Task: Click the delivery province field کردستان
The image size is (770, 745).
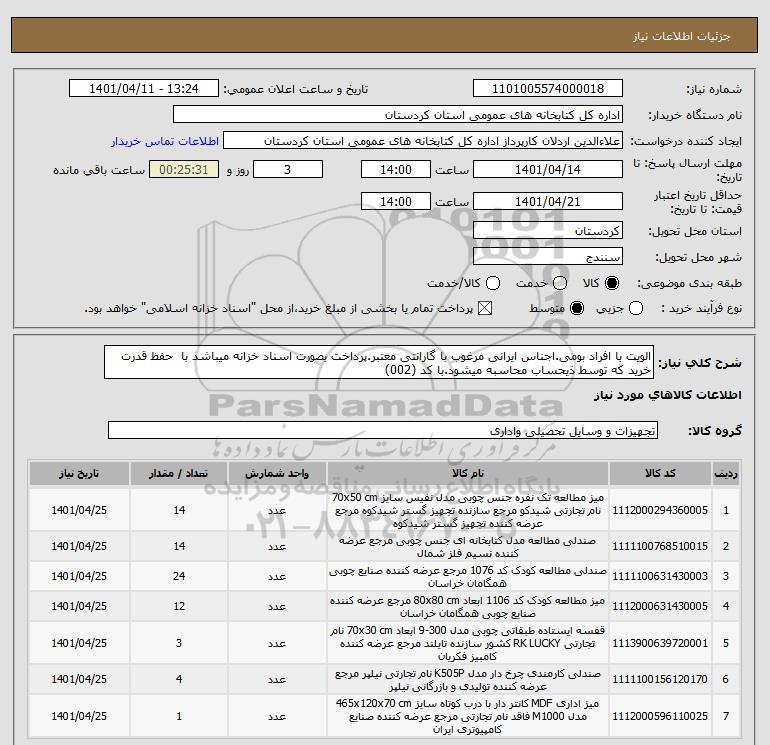Action: pos(548,230)
